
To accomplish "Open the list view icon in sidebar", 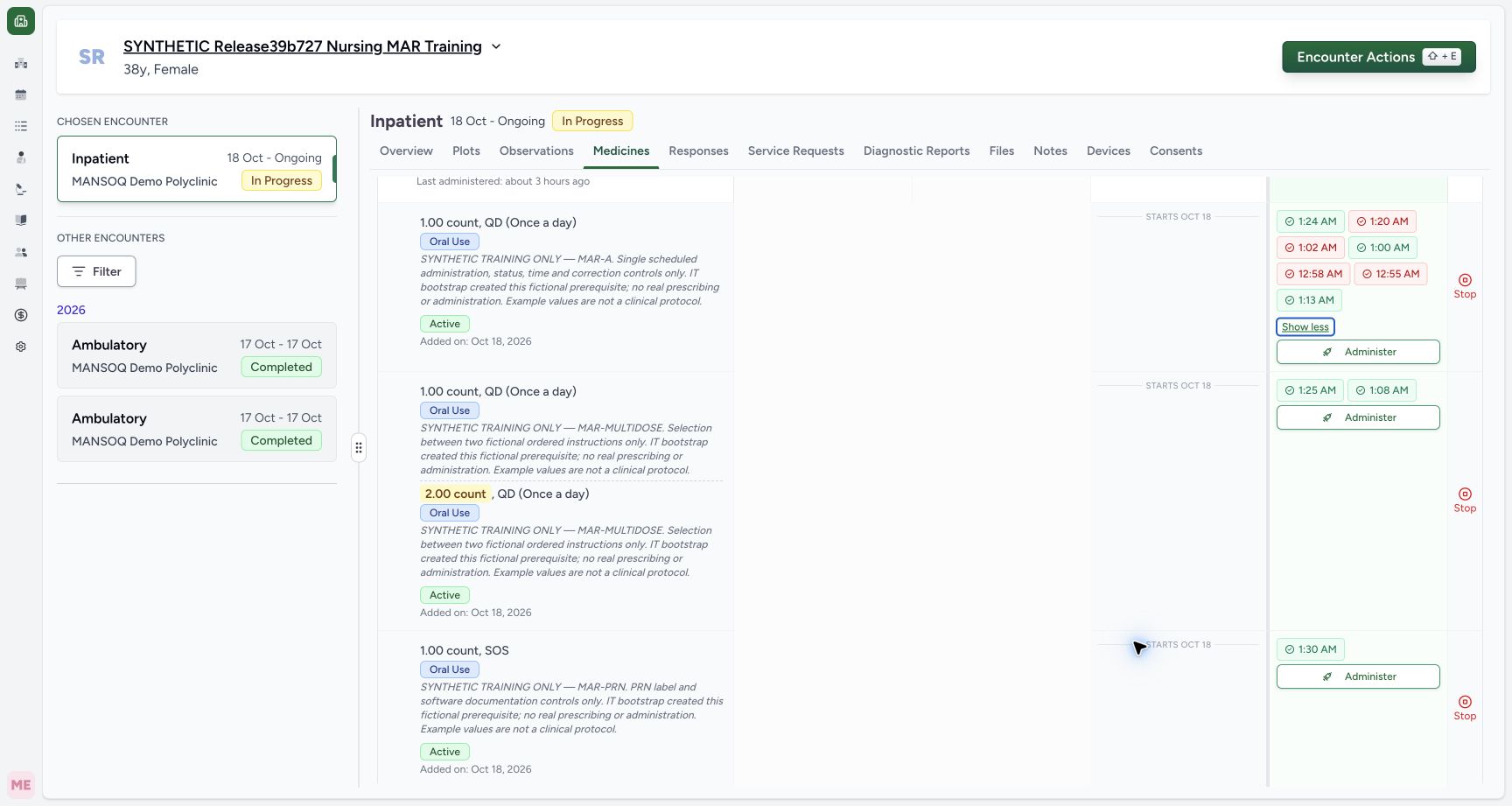I will coord(21,126).
